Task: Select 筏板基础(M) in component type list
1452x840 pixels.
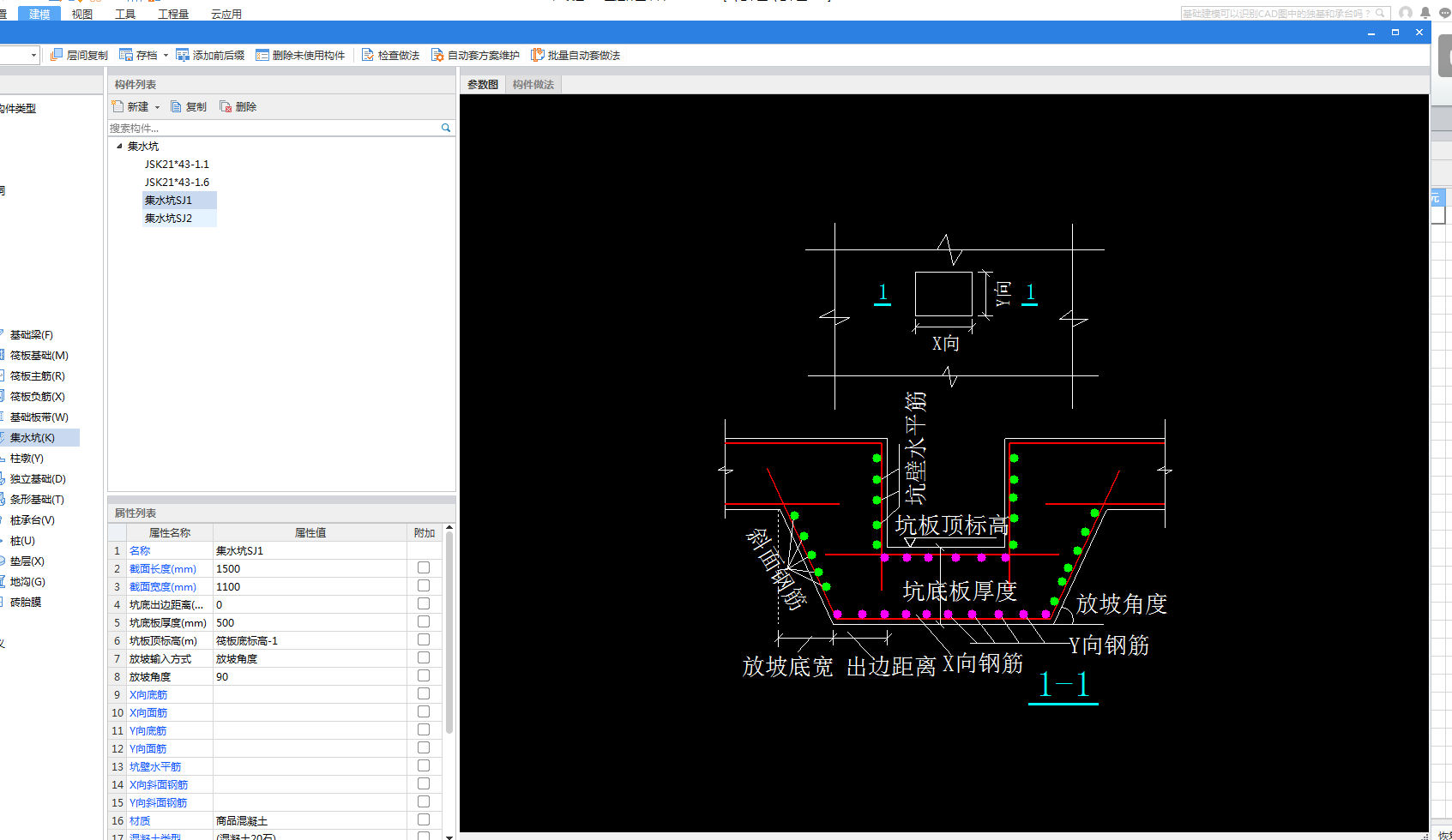Action: click(39, 356)
